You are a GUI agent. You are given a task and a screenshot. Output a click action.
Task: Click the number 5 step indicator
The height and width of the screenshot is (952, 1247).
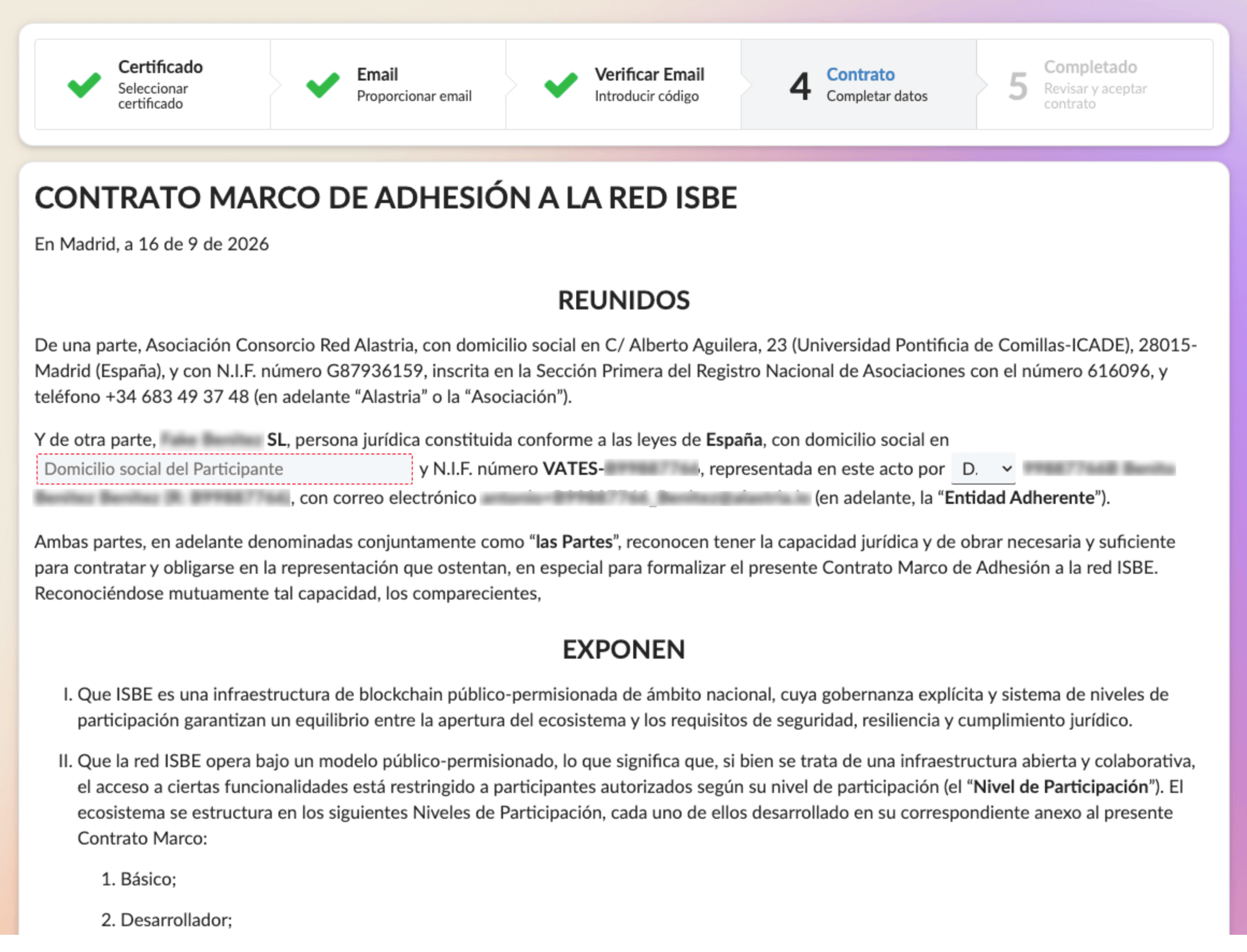point(1017,86)
